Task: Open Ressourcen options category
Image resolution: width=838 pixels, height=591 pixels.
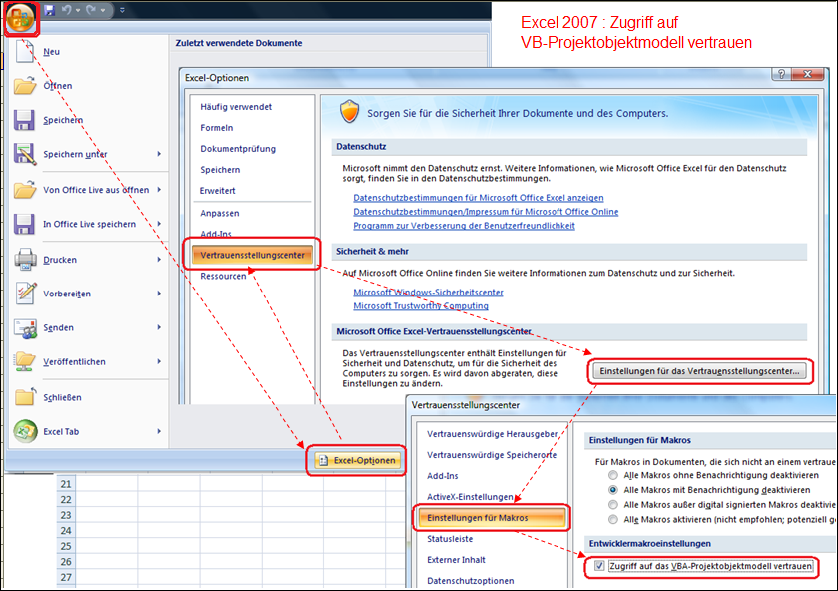Action: pyautogui.click(x=223, y=276)
